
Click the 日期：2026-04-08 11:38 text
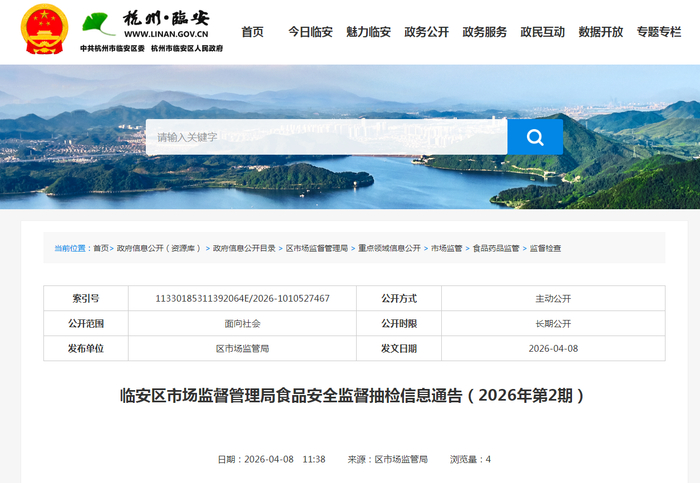271,459
